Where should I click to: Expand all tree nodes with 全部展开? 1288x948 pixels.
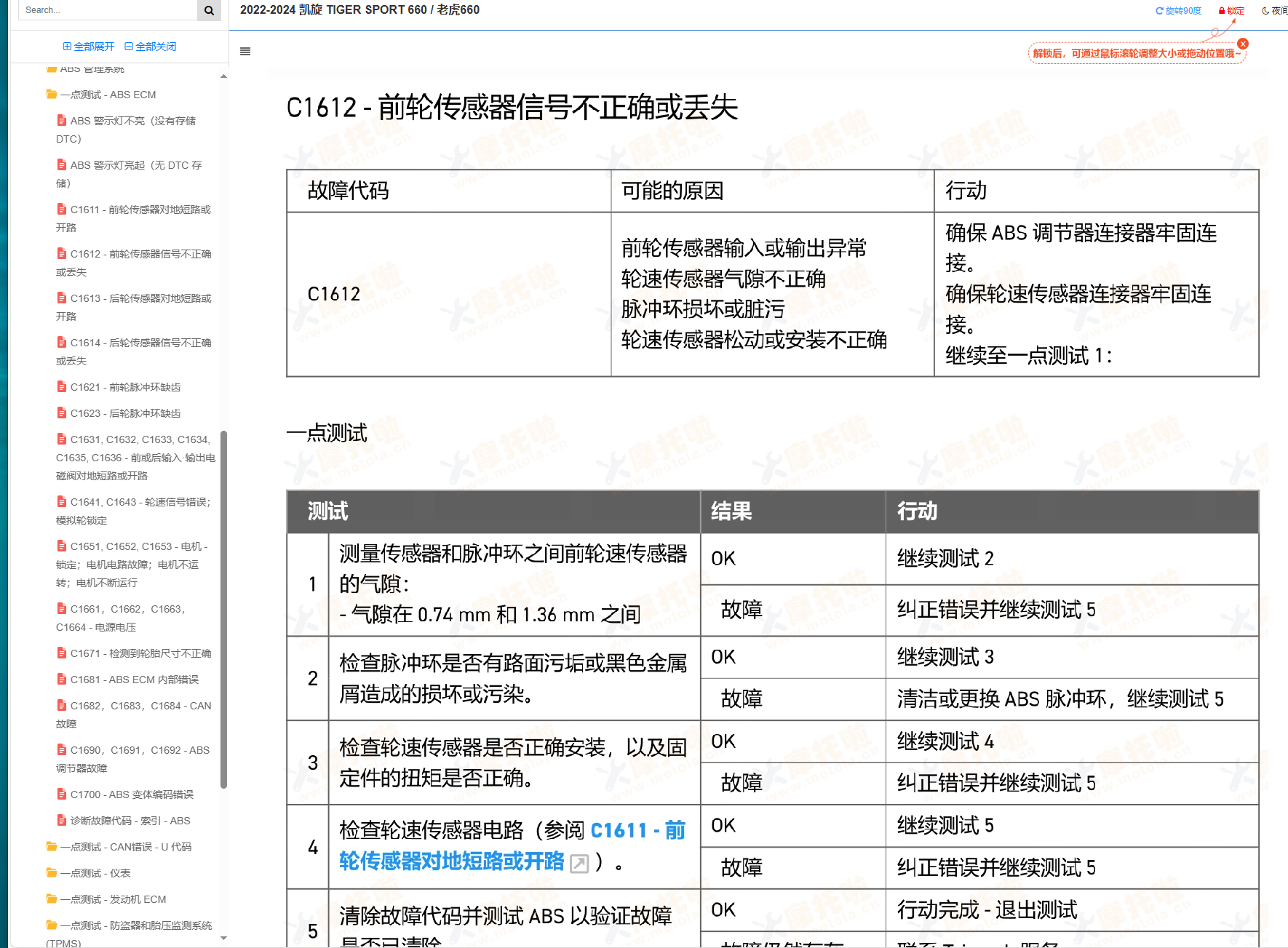coord(89,47)
